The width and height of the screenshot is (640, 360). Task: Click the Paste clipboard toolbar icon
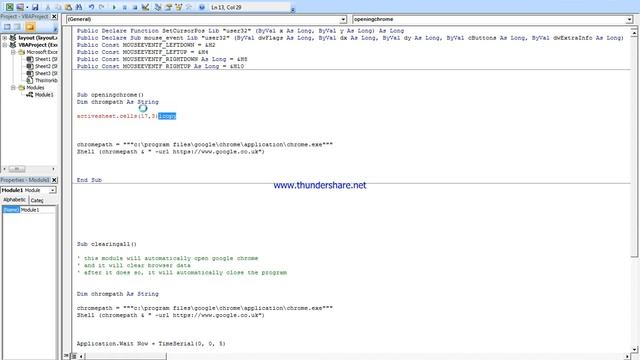click(x=69, y=7)
